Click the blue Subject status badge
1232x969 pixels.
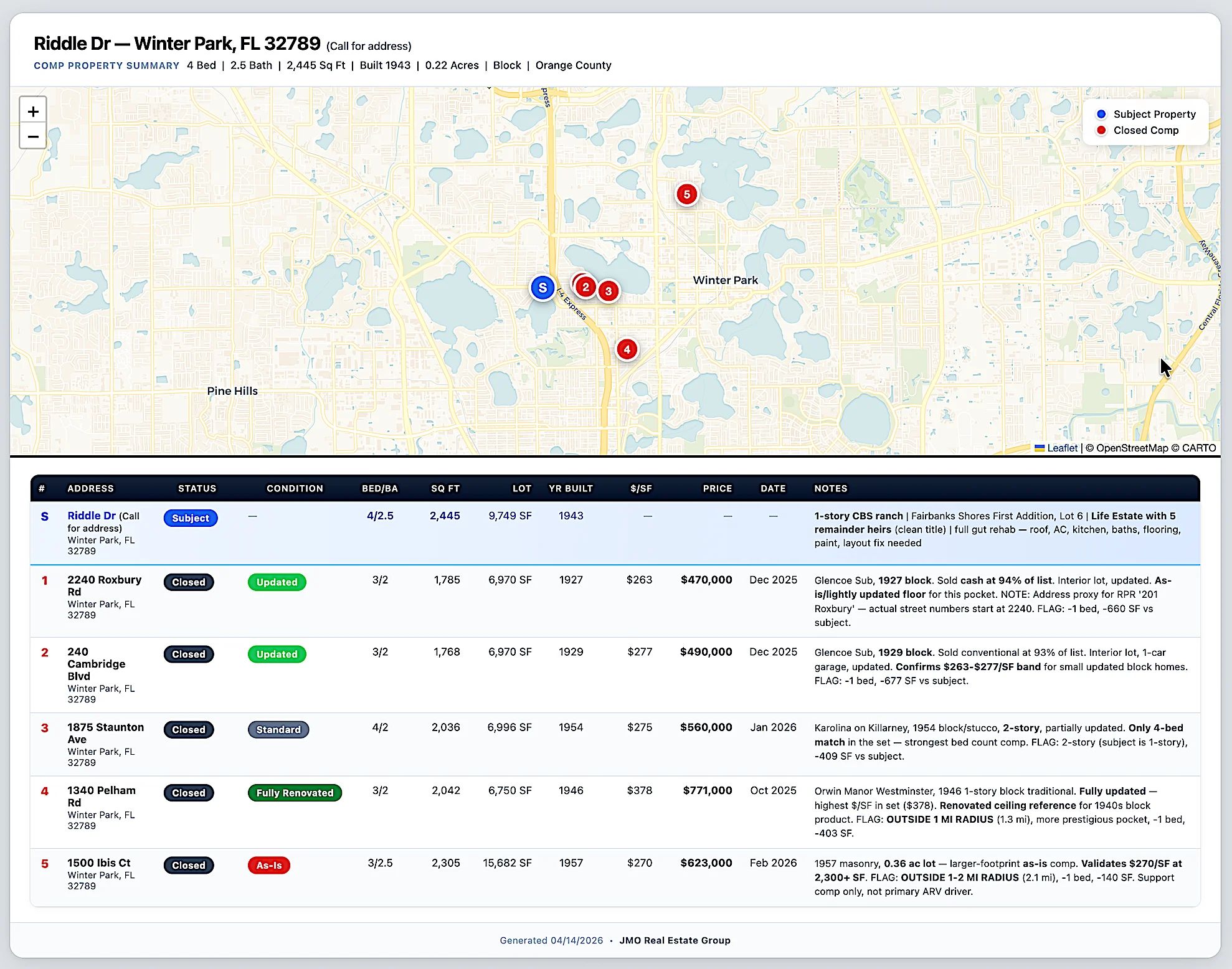tap(191, 518)
